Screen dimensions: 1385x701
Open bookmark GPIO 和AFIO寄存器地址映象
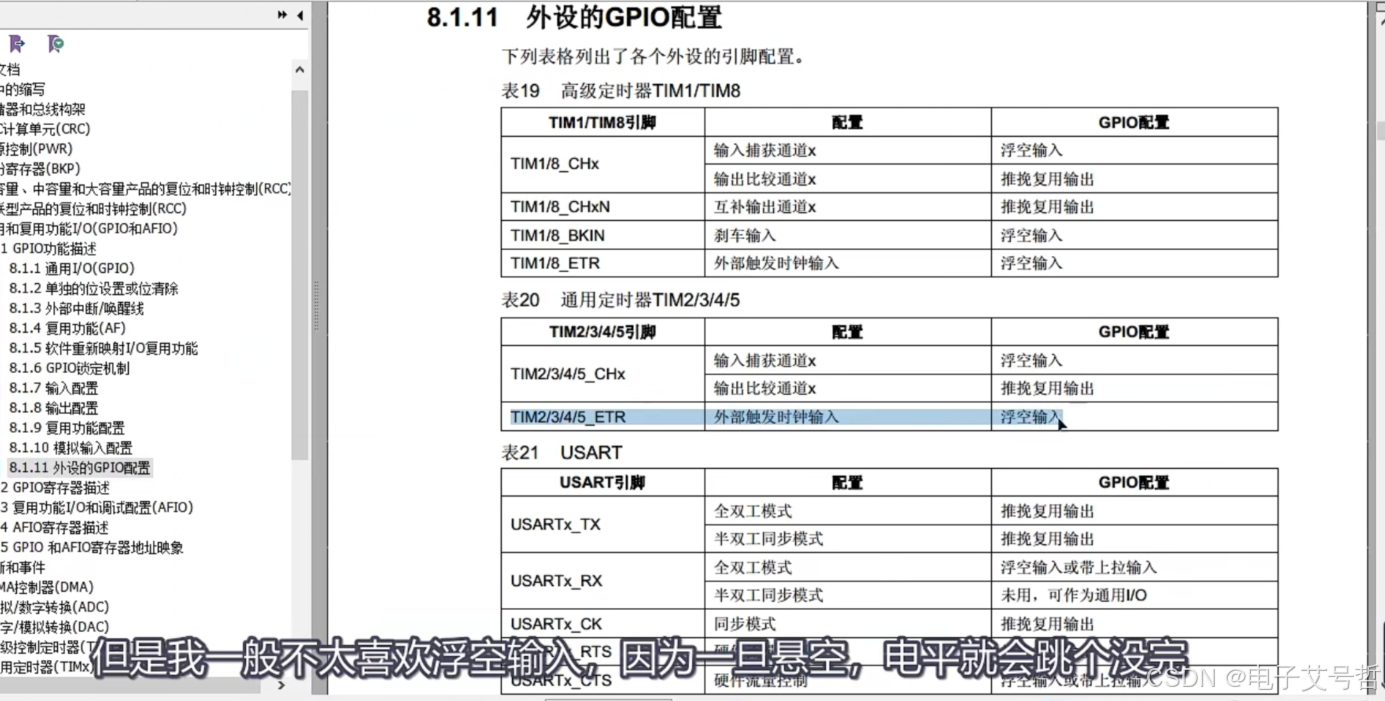[x=91, y=548]
